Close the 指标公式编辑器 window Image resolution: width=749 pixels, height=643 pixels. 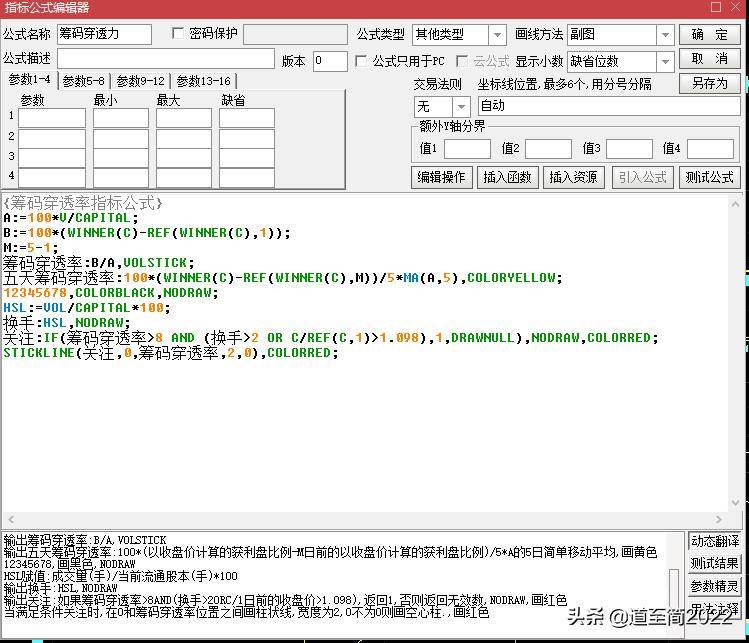click(736, 7)
